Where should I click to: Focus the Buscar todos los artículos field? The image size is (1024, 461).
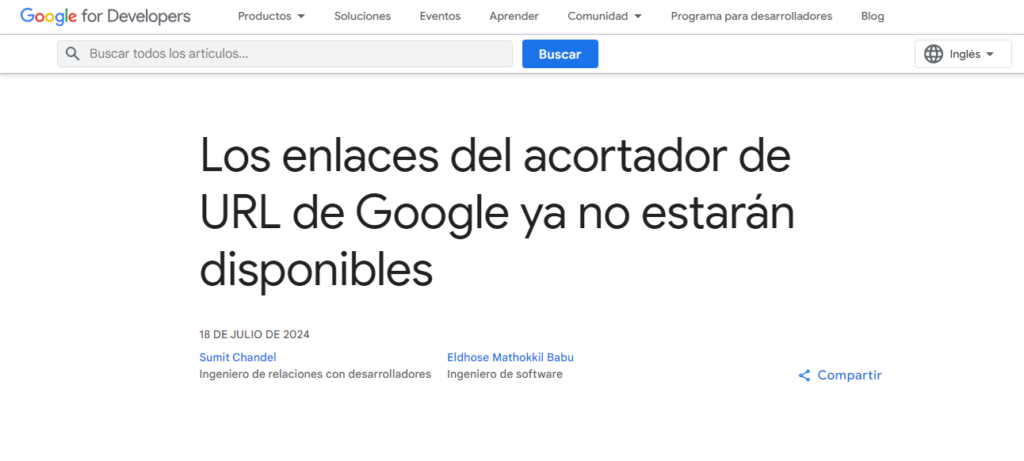pyautogui.click(x=285, y=54)
